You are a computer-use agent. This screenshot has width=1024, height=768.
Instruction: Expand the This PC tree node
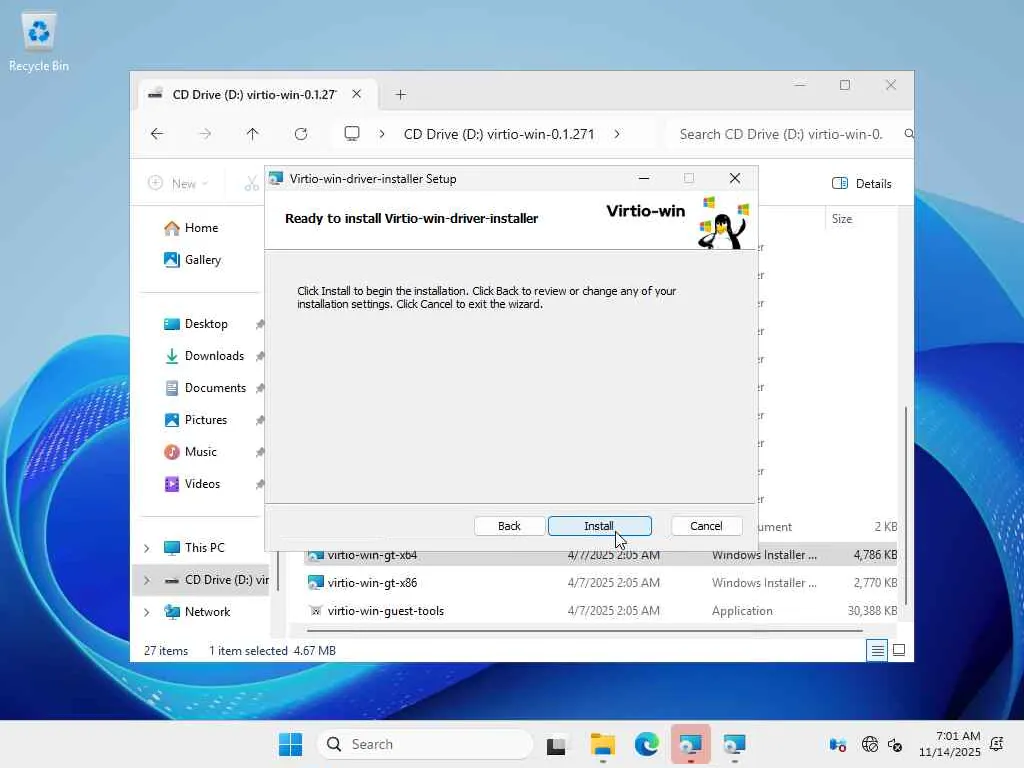point(146,548)
